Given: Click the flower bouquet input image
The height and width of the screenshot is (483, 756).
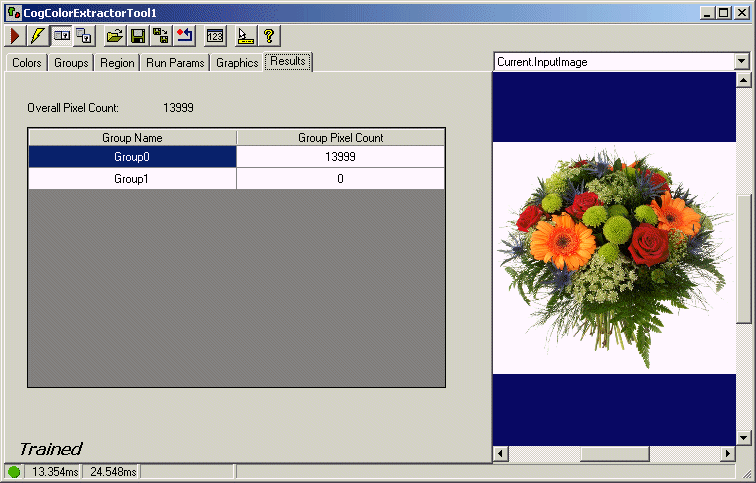Looking at the screenshot, I should (x=614, y=258).
